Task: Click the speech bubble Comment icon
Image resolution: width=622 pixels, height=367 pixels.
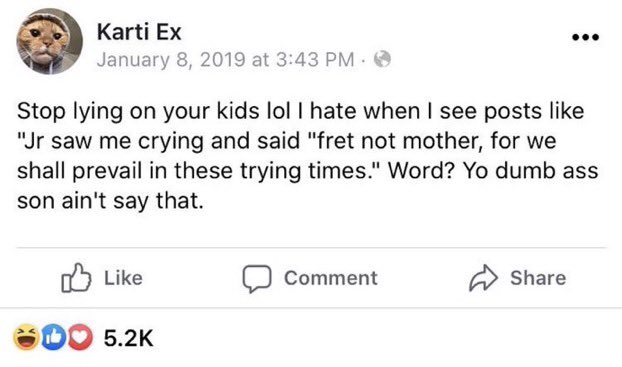Action: coord(257,279)
